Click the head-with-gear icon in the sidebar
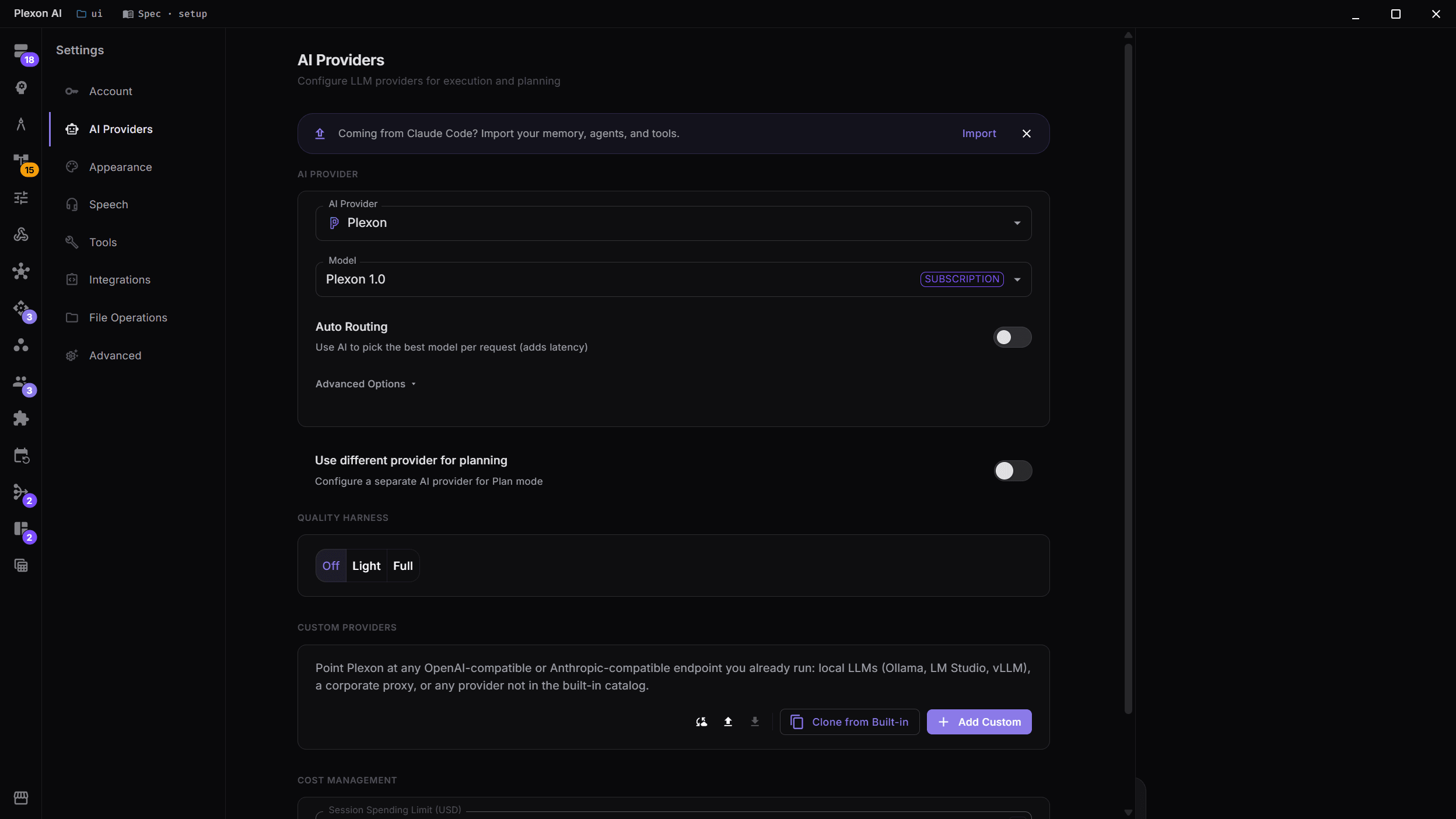The height and width of the screenshot is (819, 1456). [x=22, y=87]
